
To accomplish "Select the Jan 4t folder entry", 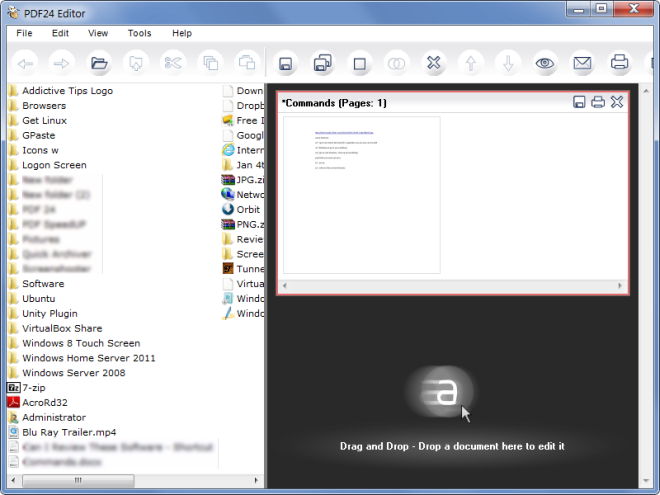I will 243,165.
